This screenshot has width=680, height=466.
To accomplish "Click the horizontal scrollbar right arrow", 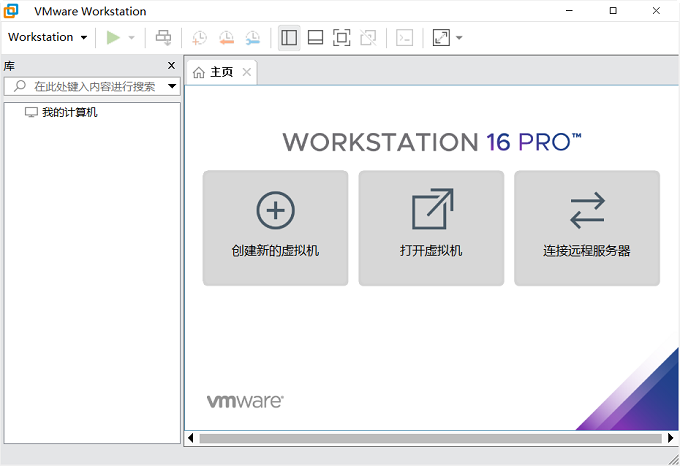I will click(671, 438).
